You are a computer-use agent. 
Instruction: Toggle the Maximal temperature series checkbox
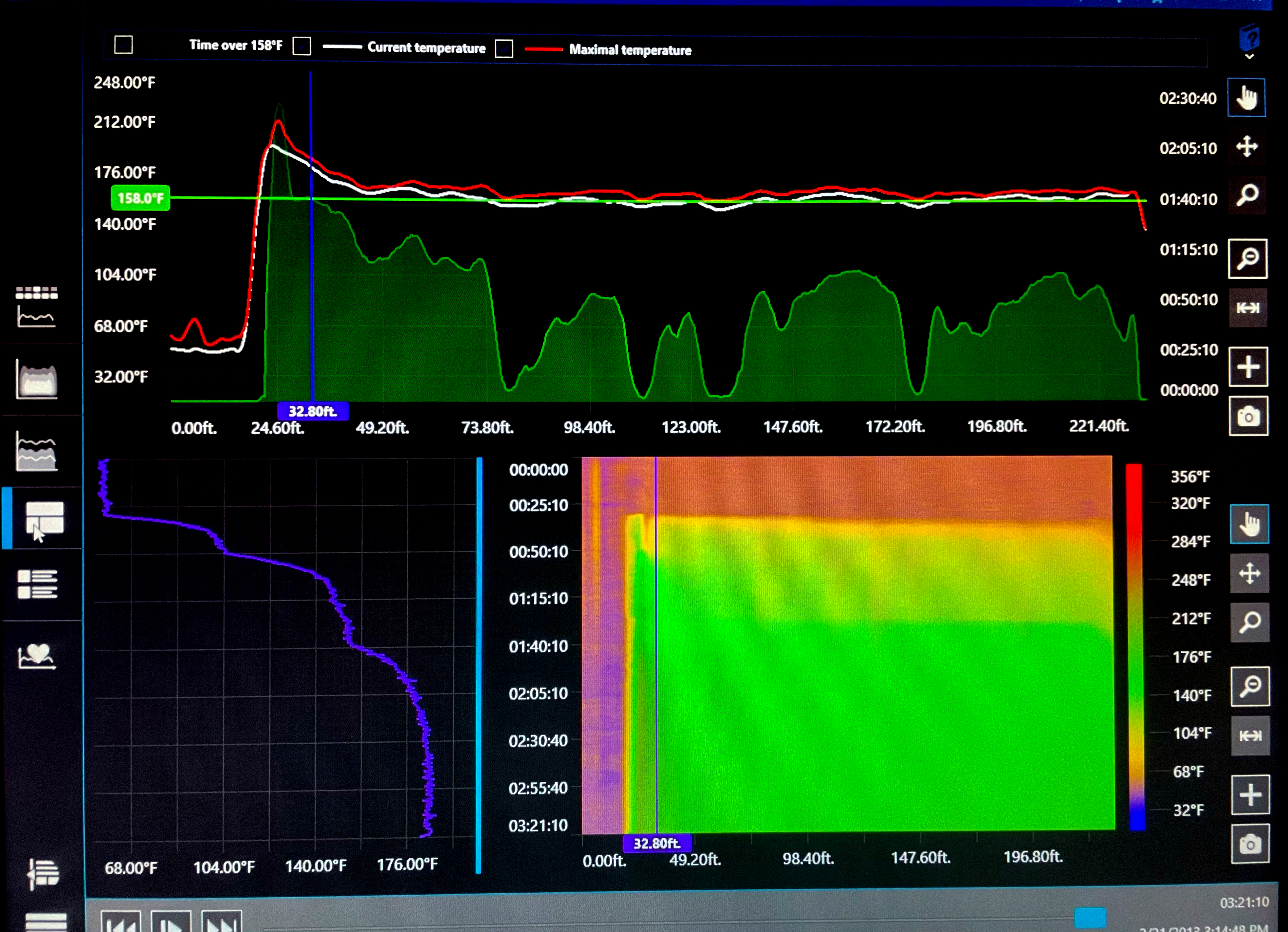(504, 49)
